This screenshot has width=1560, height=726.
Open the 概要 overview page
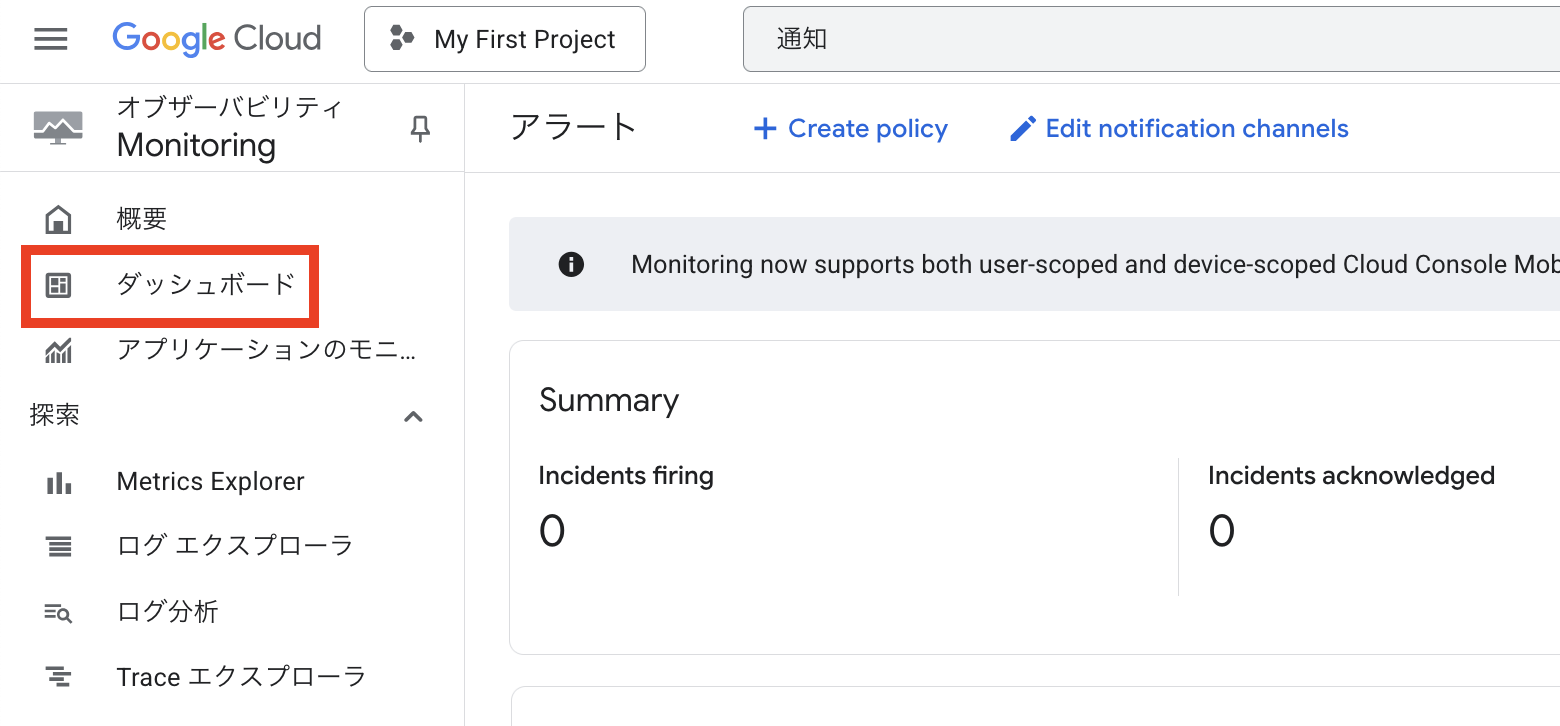142,219
